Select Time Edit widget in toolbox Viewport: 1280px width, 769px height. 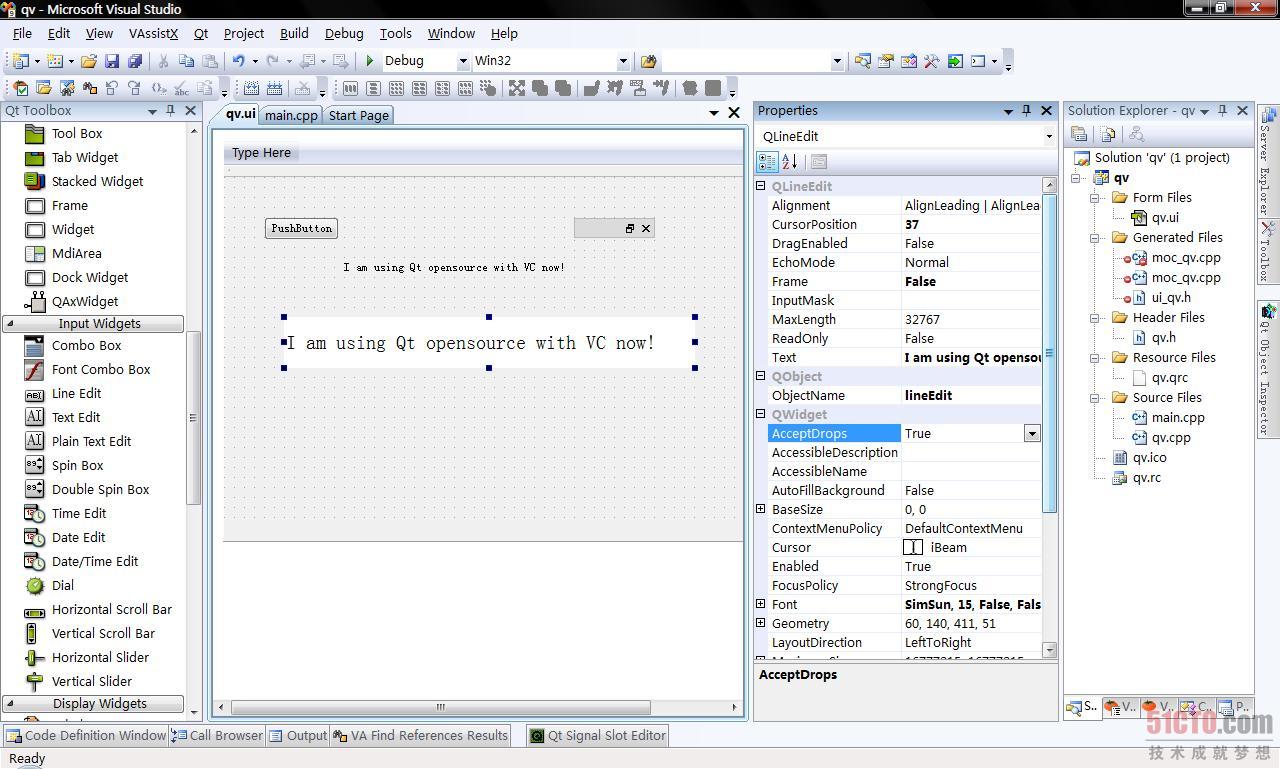(x=79, y=513)
